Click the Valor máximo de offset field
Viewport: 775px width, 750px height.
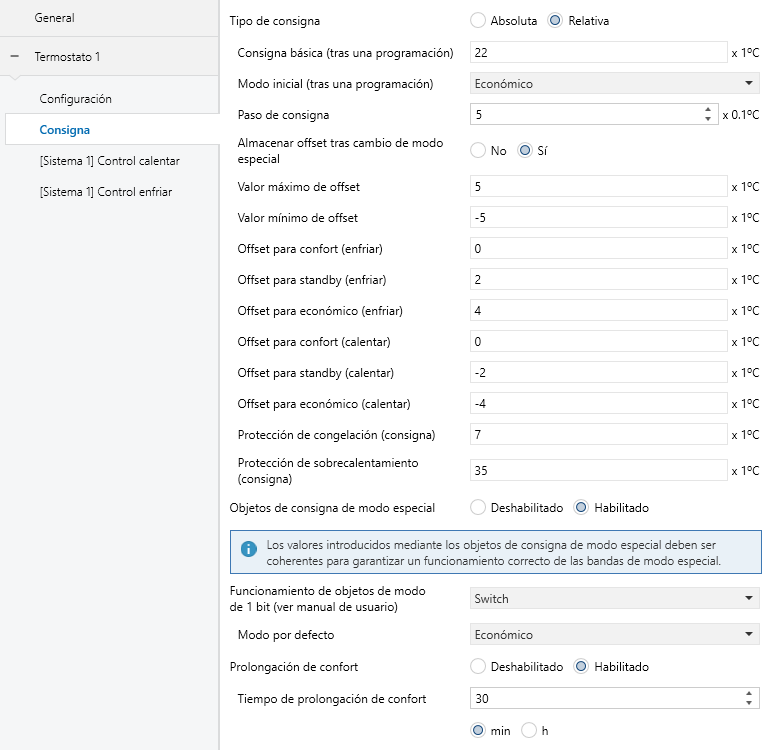click(x=599, y=186)
